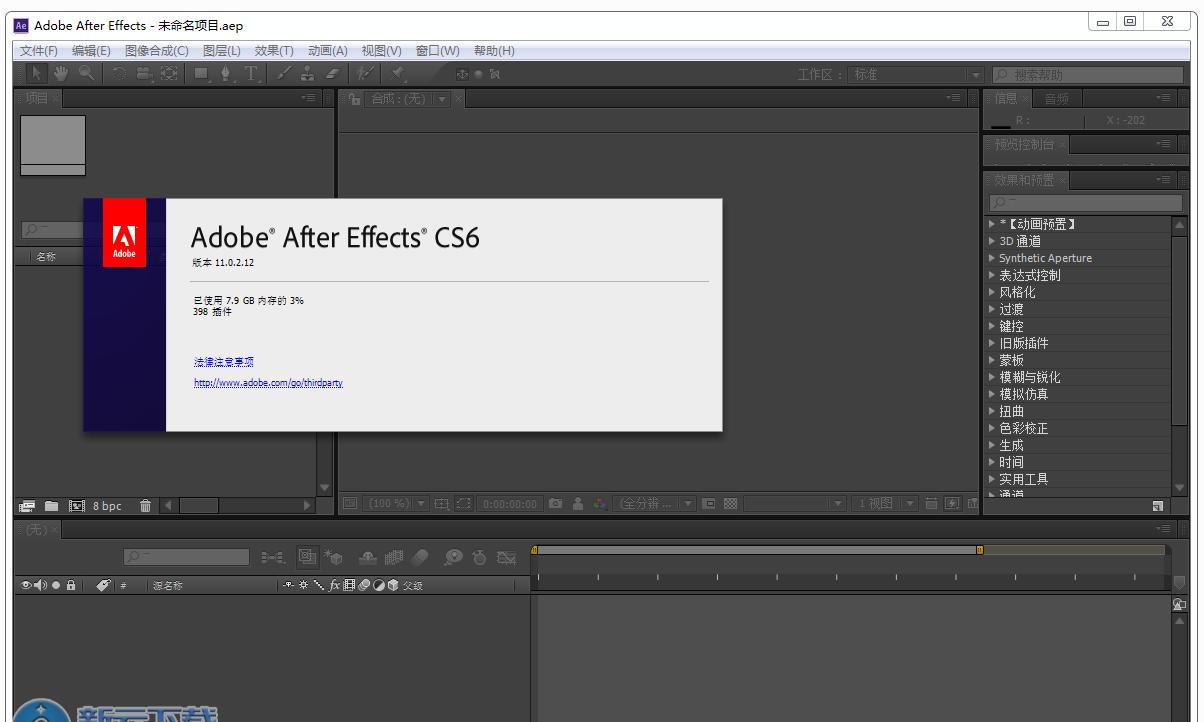Expand the Synthetic Aperture category
The width and height of the screenshot is (1204, 722).
992,258
